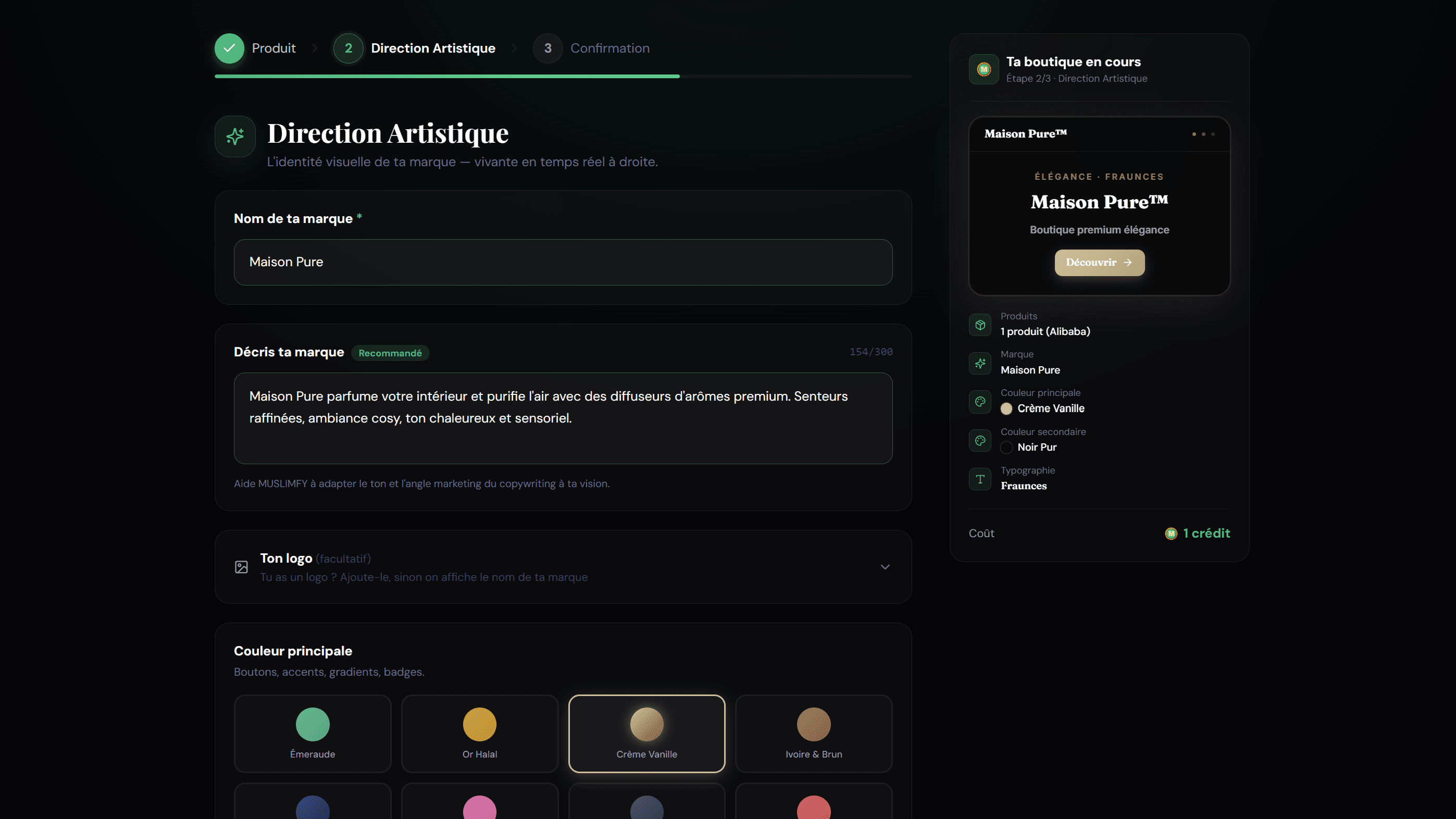This screenshot has width=1456, height=819.
Task: Click the Coût label
Action: click(x=981, y=533)
